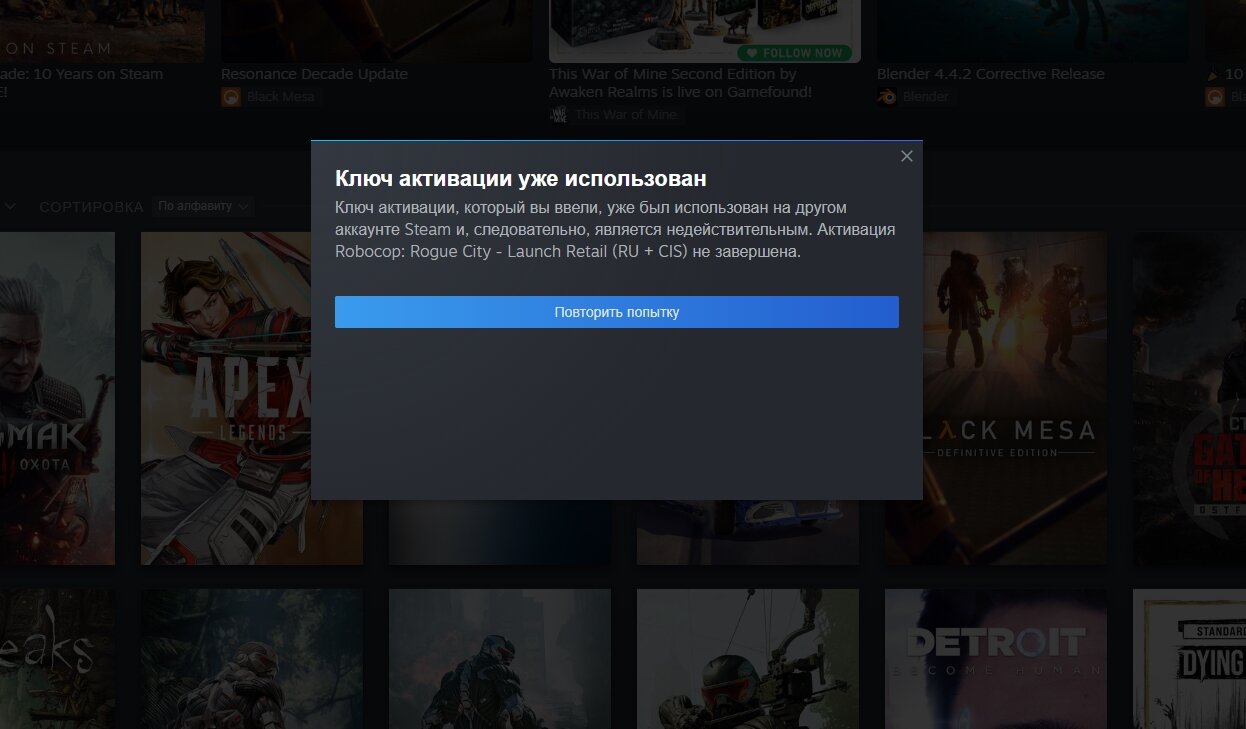Screen dimensions: 1246x729
Task: Click the СОРТИРОВКА label
Action: coord(91,207)
